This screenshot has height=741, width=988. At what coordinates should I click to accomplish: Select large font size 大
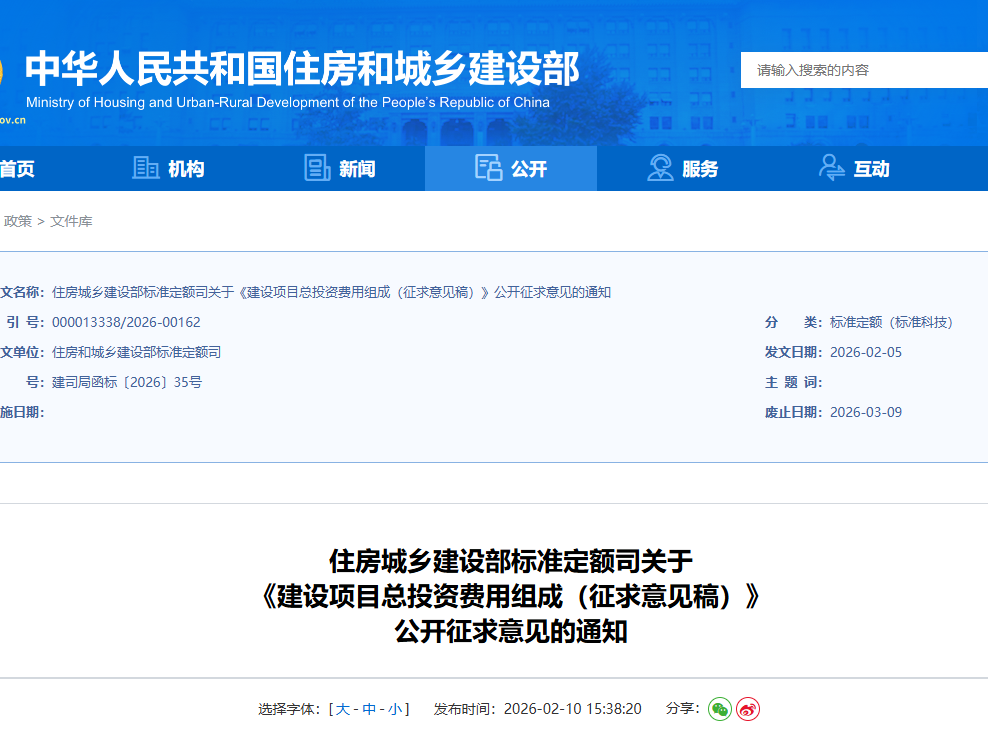coord(345,708)
